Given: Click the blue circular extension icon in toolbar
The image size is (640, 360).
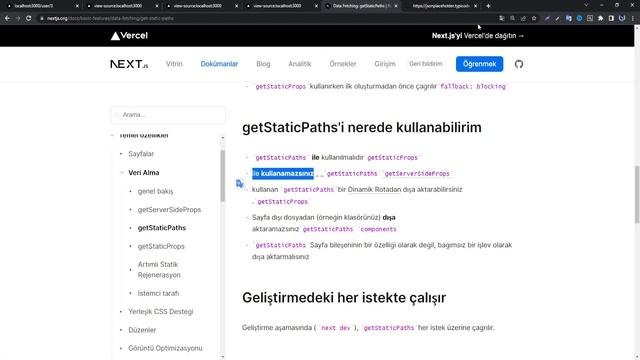Looking at the screenshot, I should coord(579,18).
